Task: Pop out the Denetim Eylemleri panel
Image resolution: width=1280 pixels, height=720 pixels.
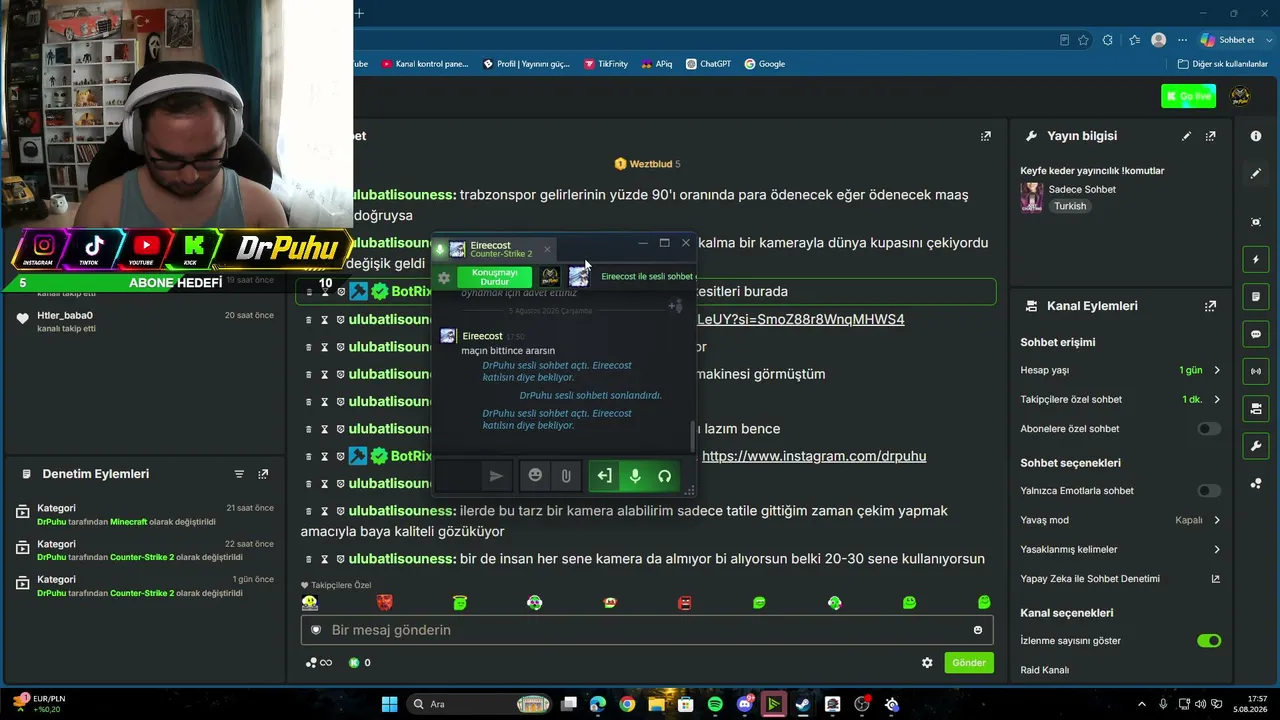Action: 263,474
